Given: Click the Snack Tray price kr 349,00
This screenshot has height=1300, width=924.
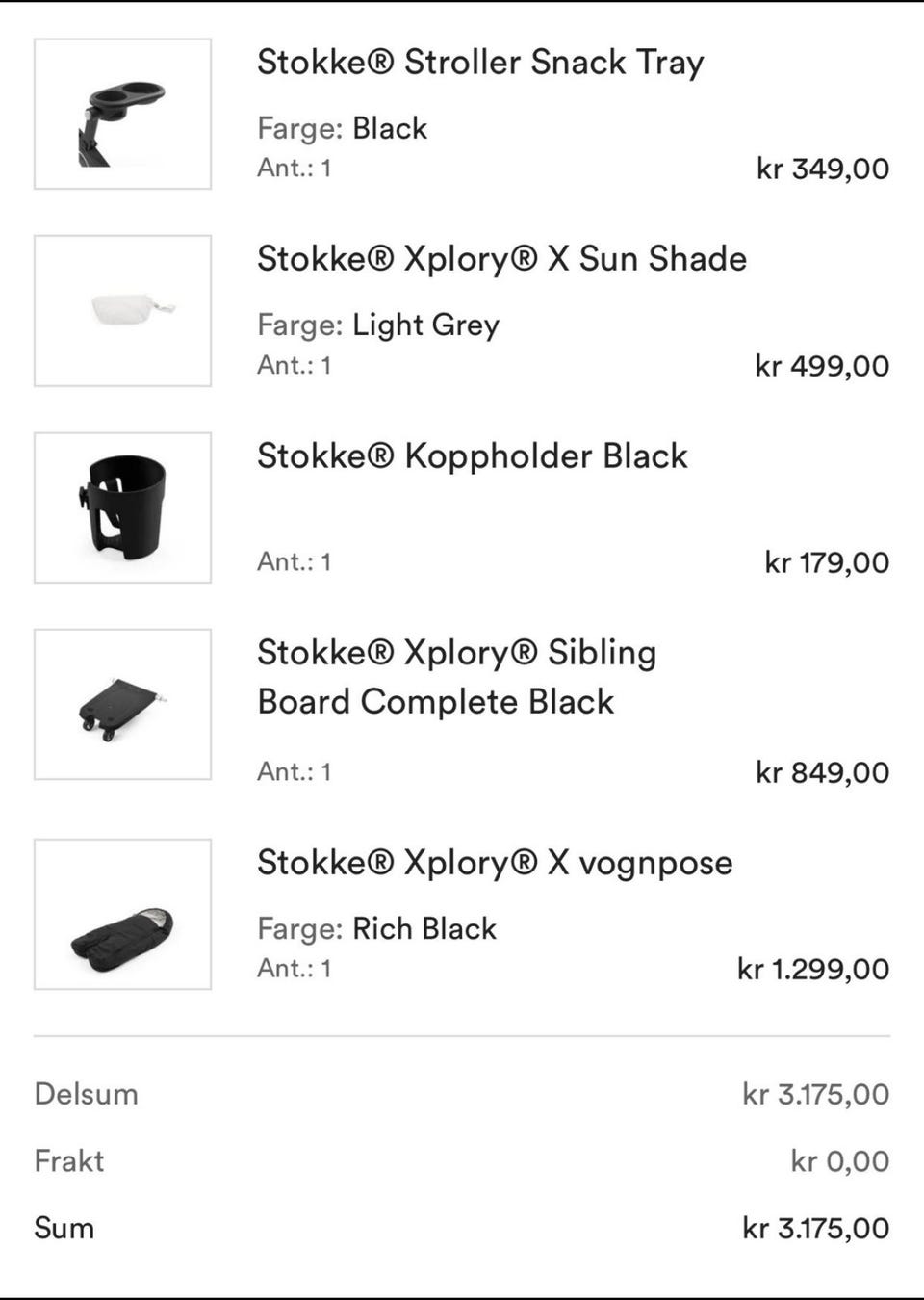Looking at the screenshot, I should (x=822, y=169).
